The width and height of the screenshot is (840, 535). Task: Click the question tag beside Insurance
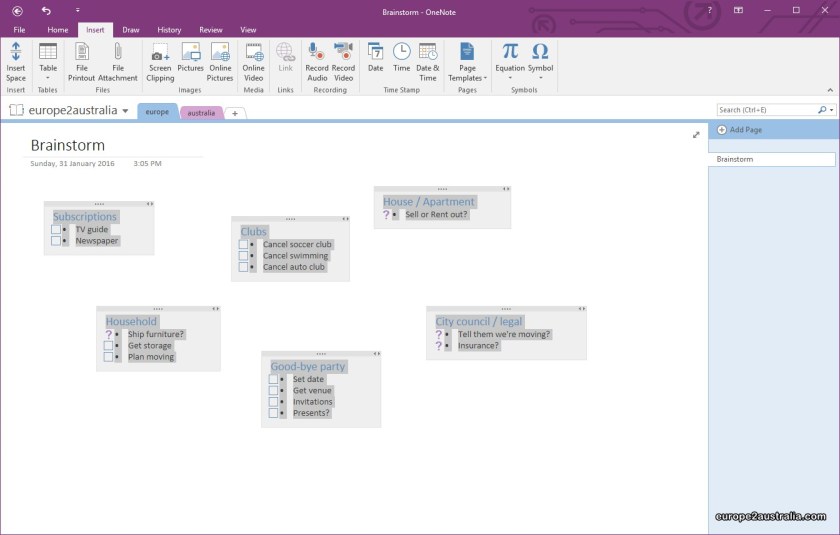pyautogui.click(x=438, y=346)
